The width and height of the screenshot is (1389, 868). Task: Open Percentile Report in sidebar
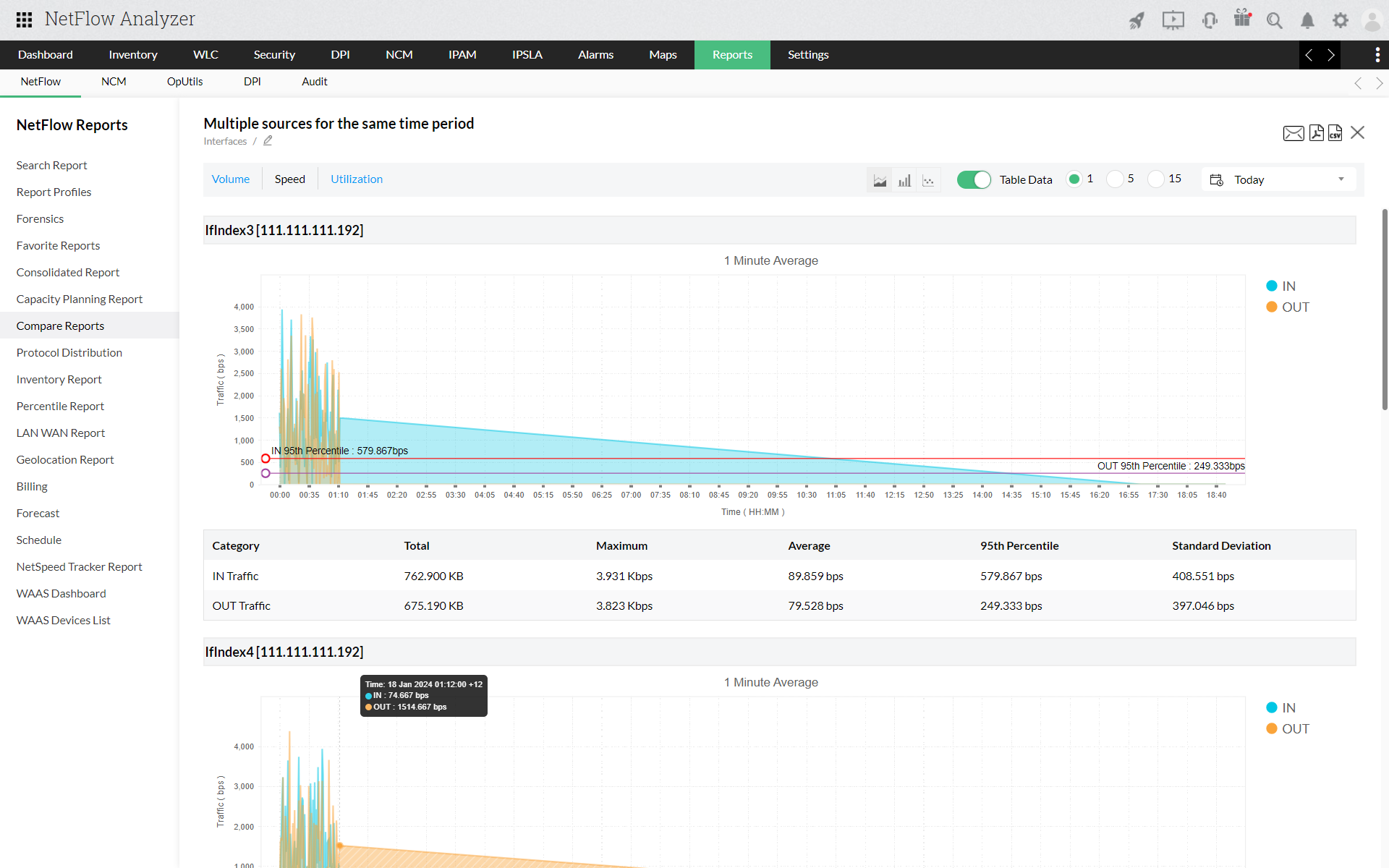pos(60,407)
